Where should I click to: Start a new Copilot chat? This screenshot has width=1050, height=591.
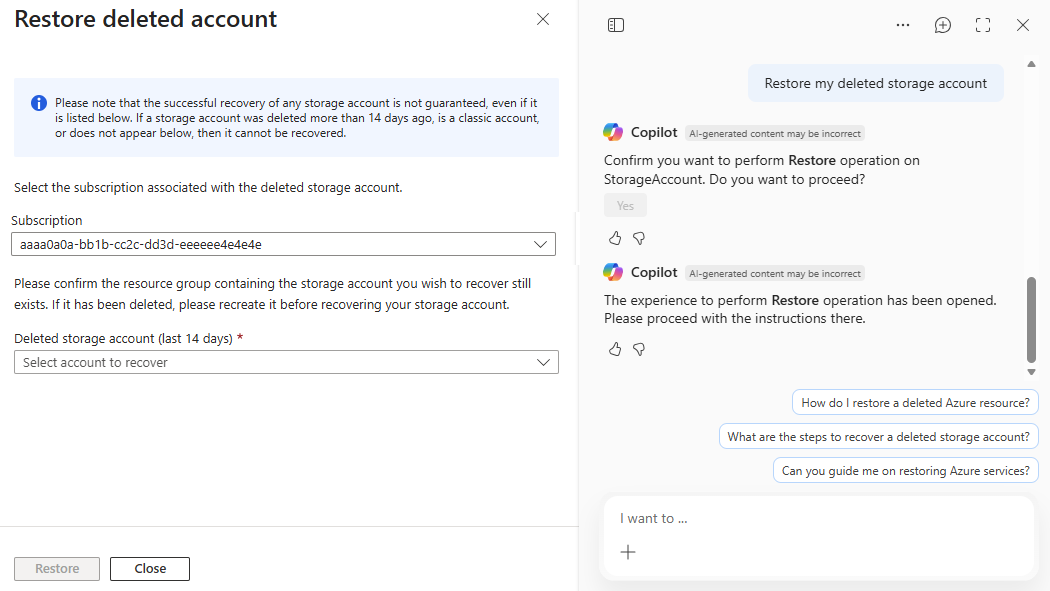click(943, 25)
